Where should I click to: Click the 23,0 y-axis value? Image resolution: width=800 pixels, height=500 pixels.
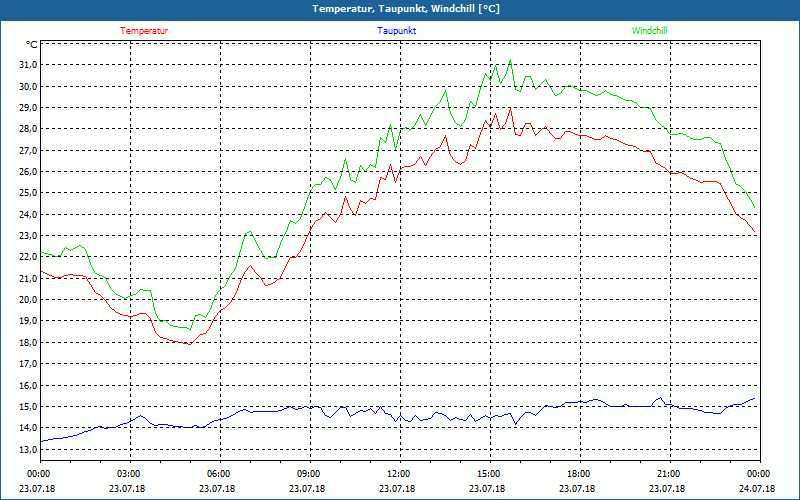(28, 236)
